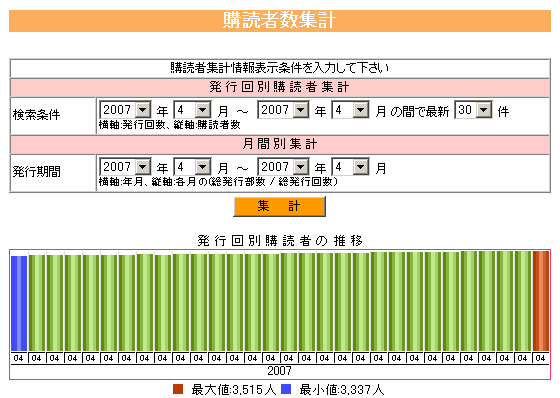The width and height of the screenshot is (560, 398).
Task: Click the 2007 year label below chart
Action: pyautogui.click(x=280, y=371)
